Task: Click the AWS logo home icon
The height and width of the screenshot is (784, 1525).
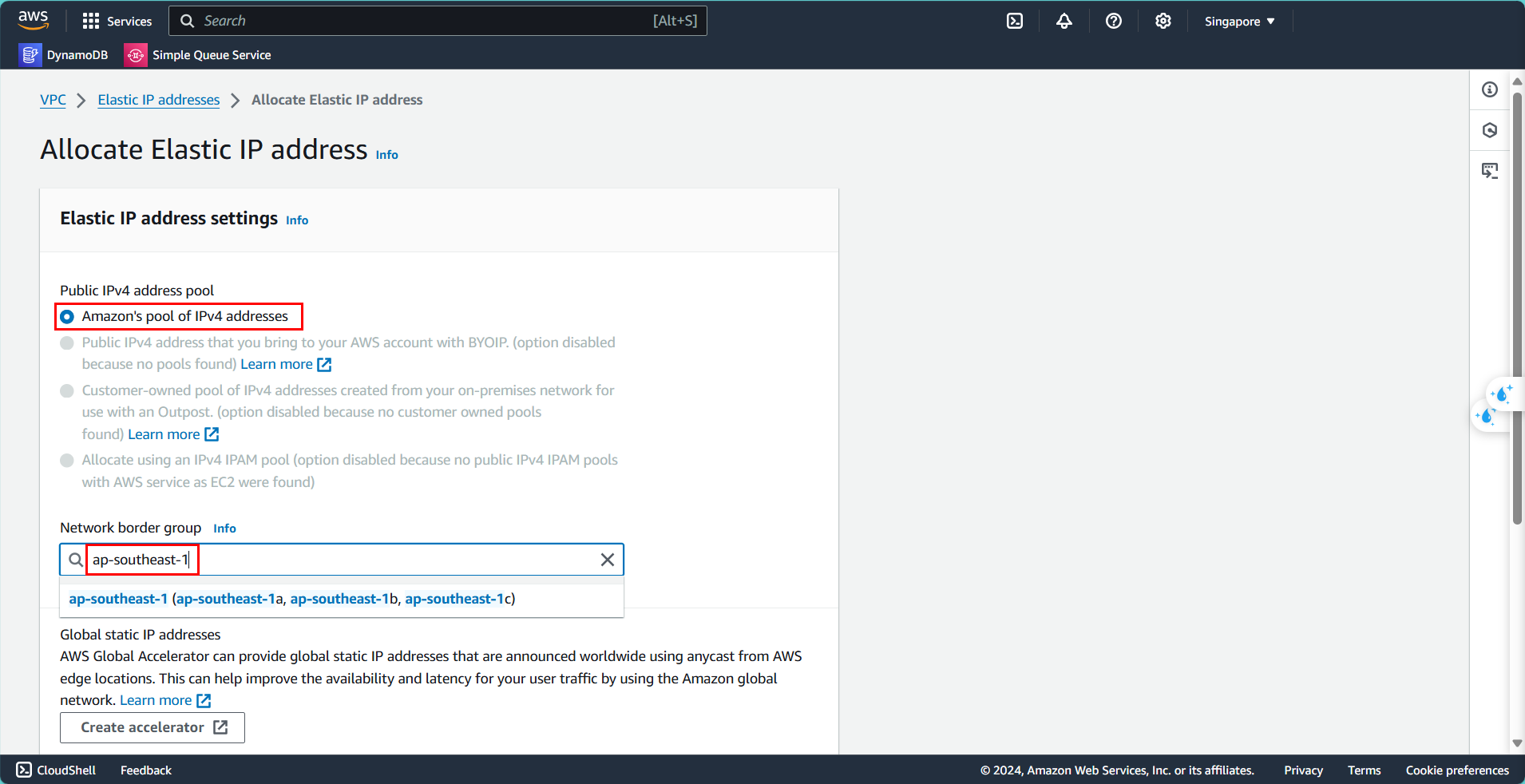Action: 33,20
